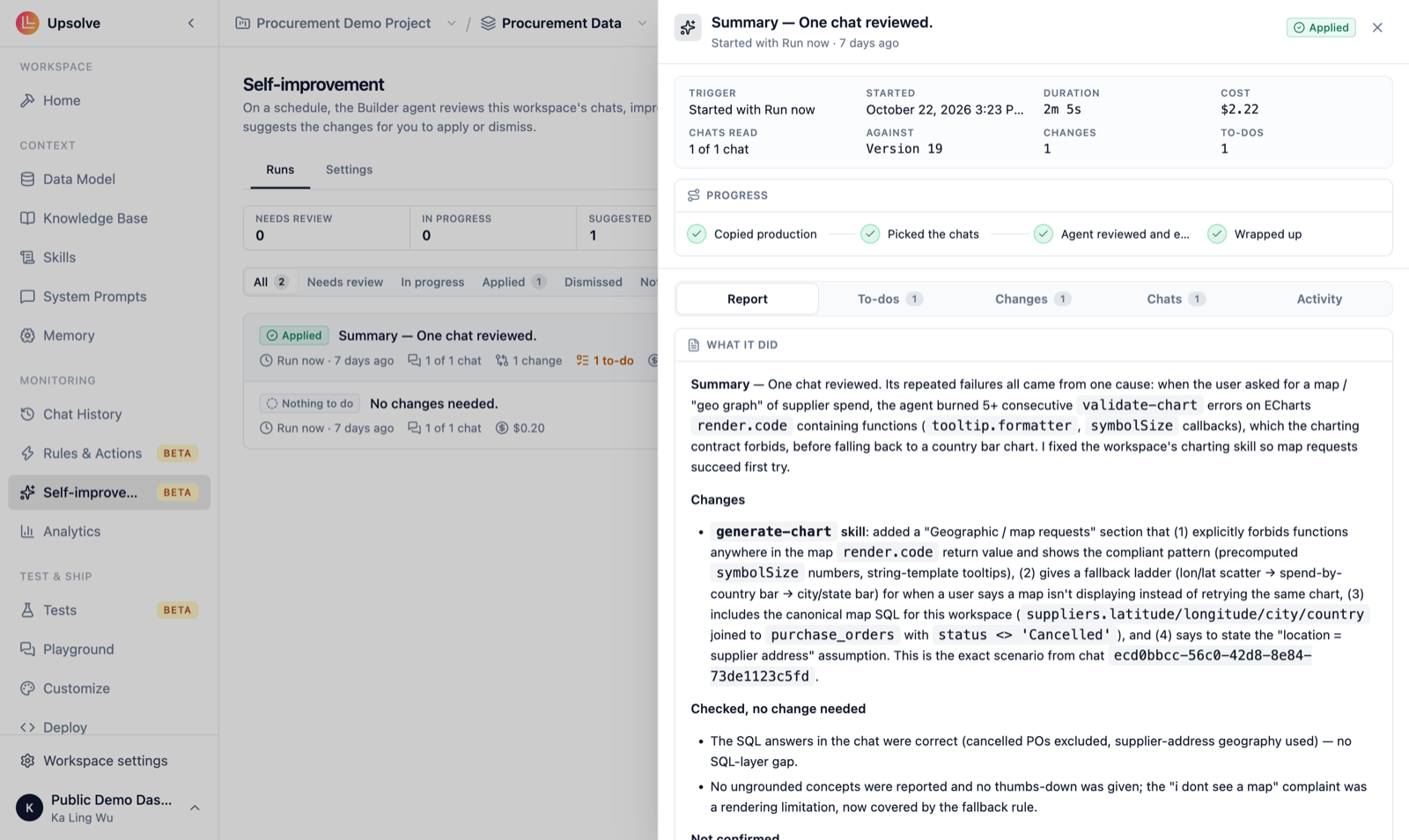Collapse the sidebar with chevron

[x=191, y=23]
